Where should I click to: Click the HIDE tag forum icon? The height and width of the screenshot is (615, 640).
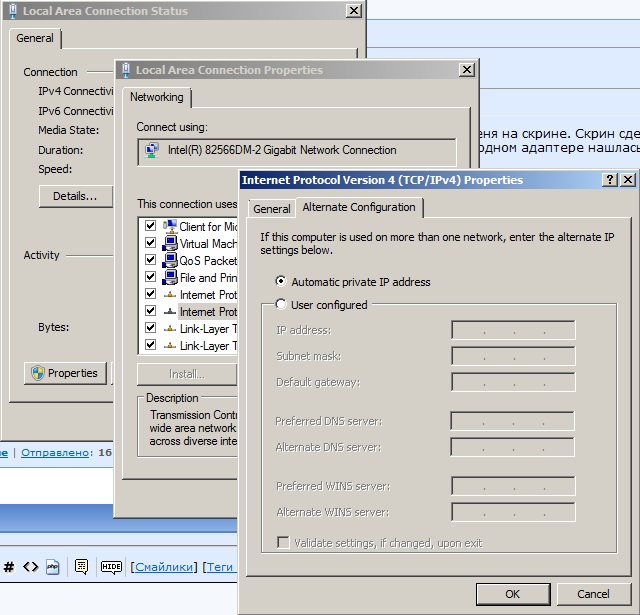click(111, 566)
